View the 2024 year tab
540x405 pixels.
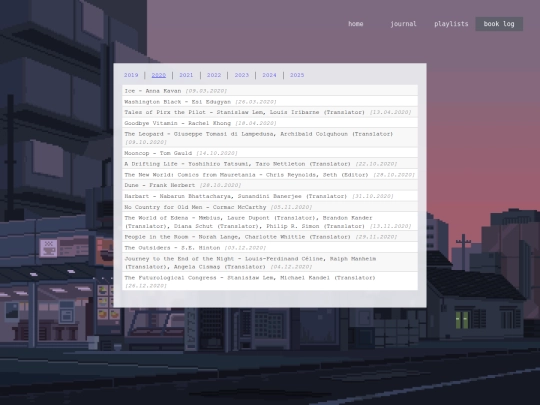click(x=269, y=75)
